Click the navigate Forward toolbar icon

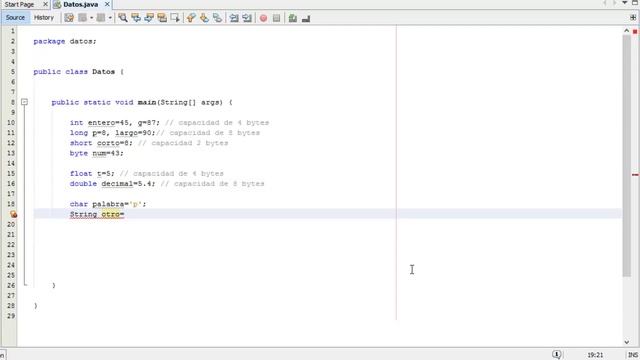click(x=100, y=18)
